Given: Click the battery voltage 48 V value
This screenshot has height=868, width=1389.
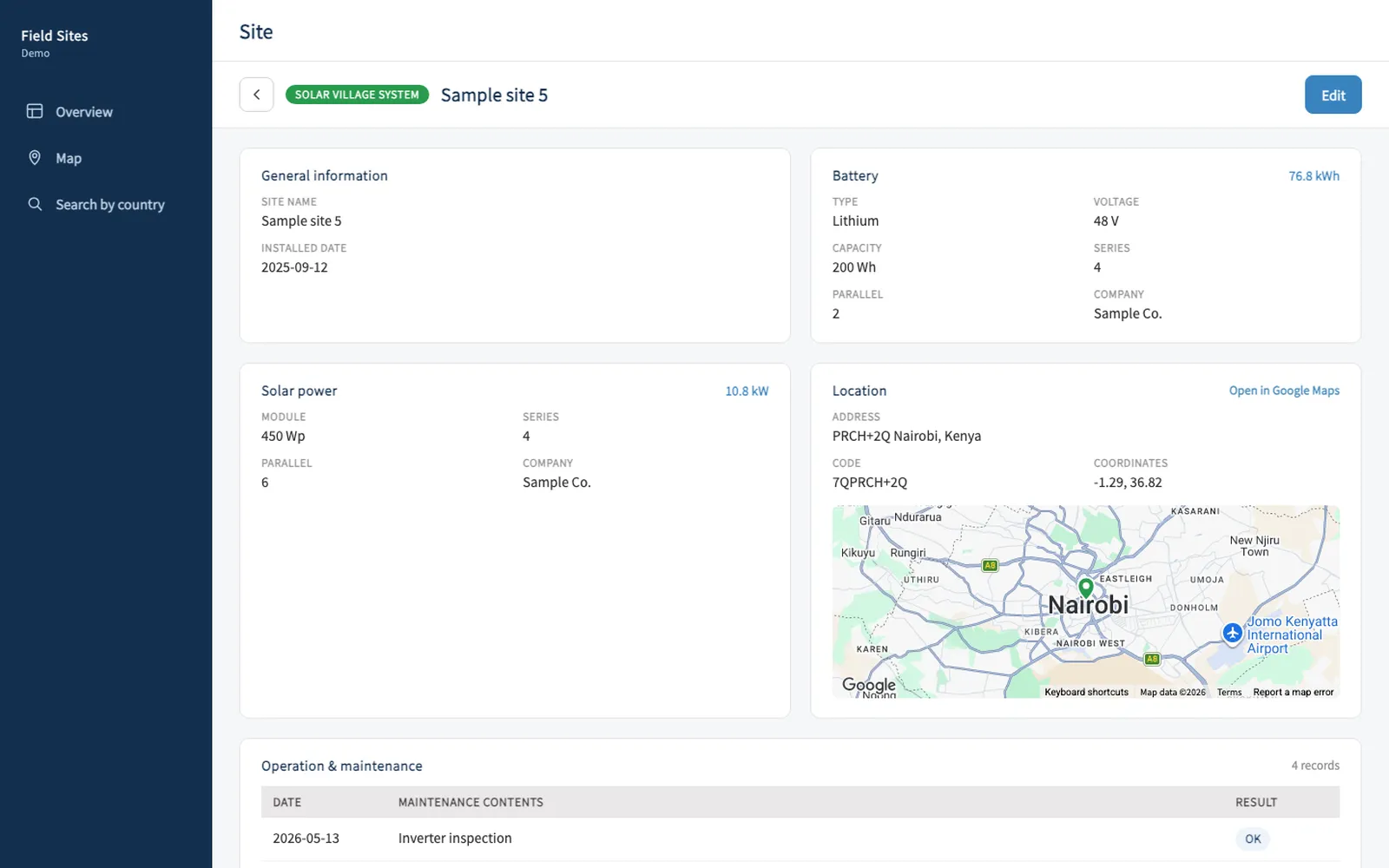Looking at the screenshot, I should (1106, 221).
